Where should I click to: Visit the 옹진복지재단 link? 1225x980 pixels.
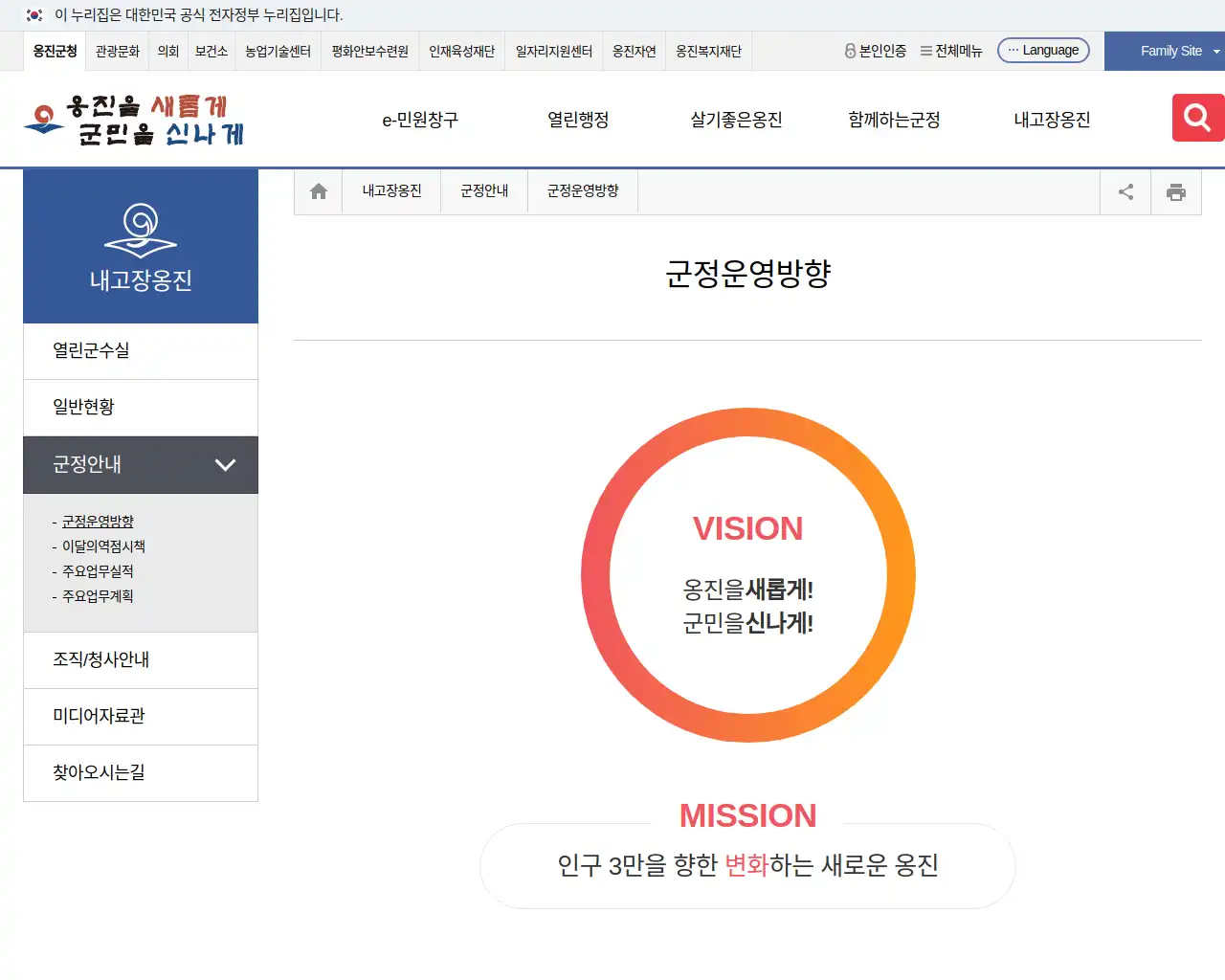709,52
